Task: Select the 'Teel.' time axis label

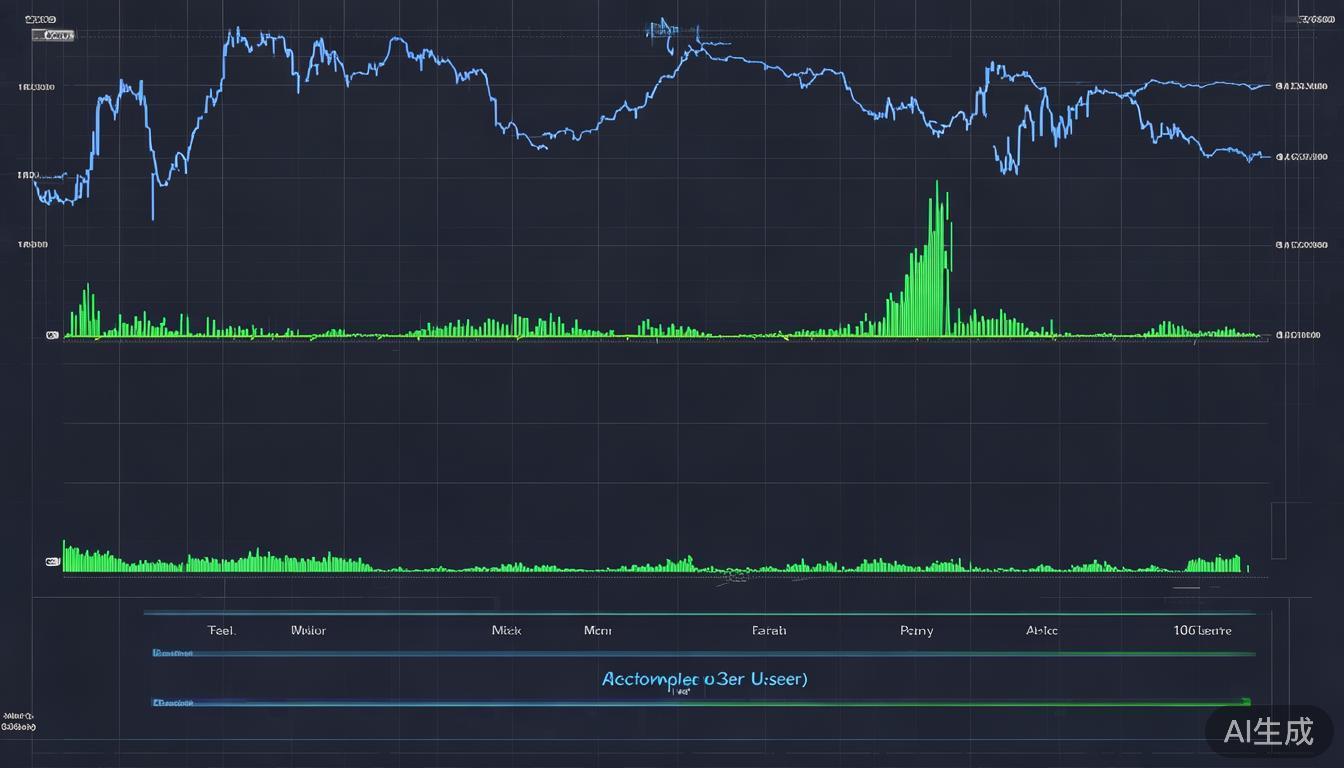Action: (221, 630)
